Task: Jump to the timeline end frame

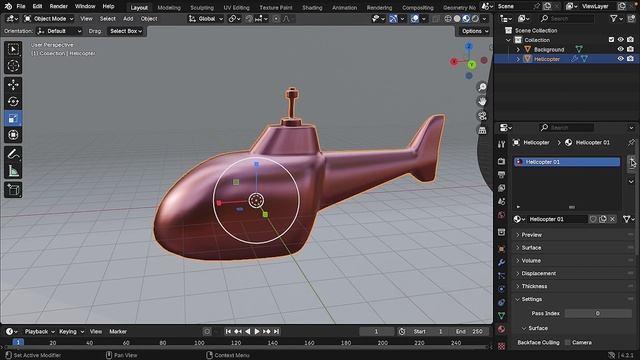Action: (276, 331)
